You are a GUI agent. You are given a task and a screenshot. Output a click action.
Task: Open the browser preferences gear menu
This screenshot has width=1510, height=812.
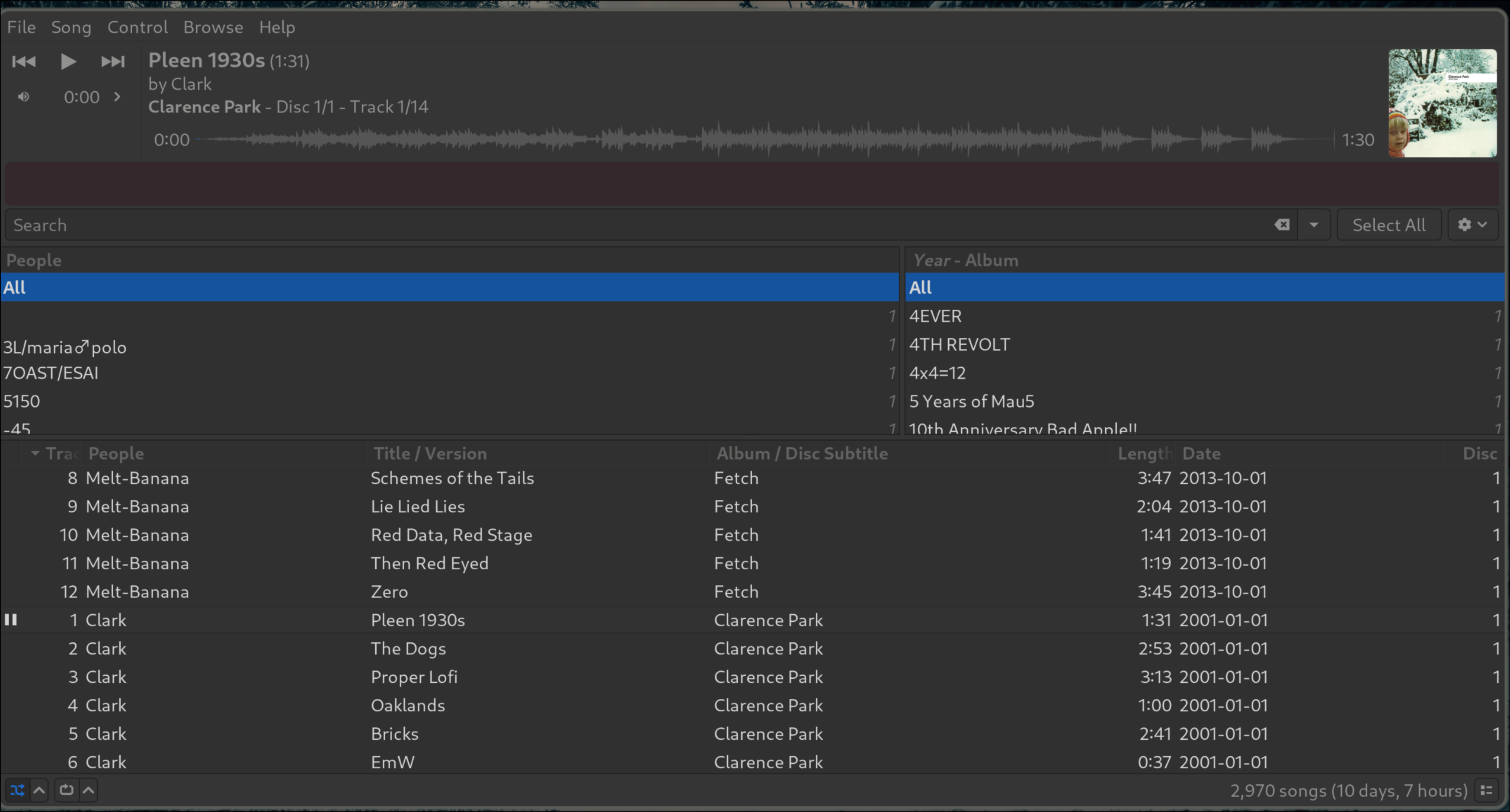[x=1472, y=225]
